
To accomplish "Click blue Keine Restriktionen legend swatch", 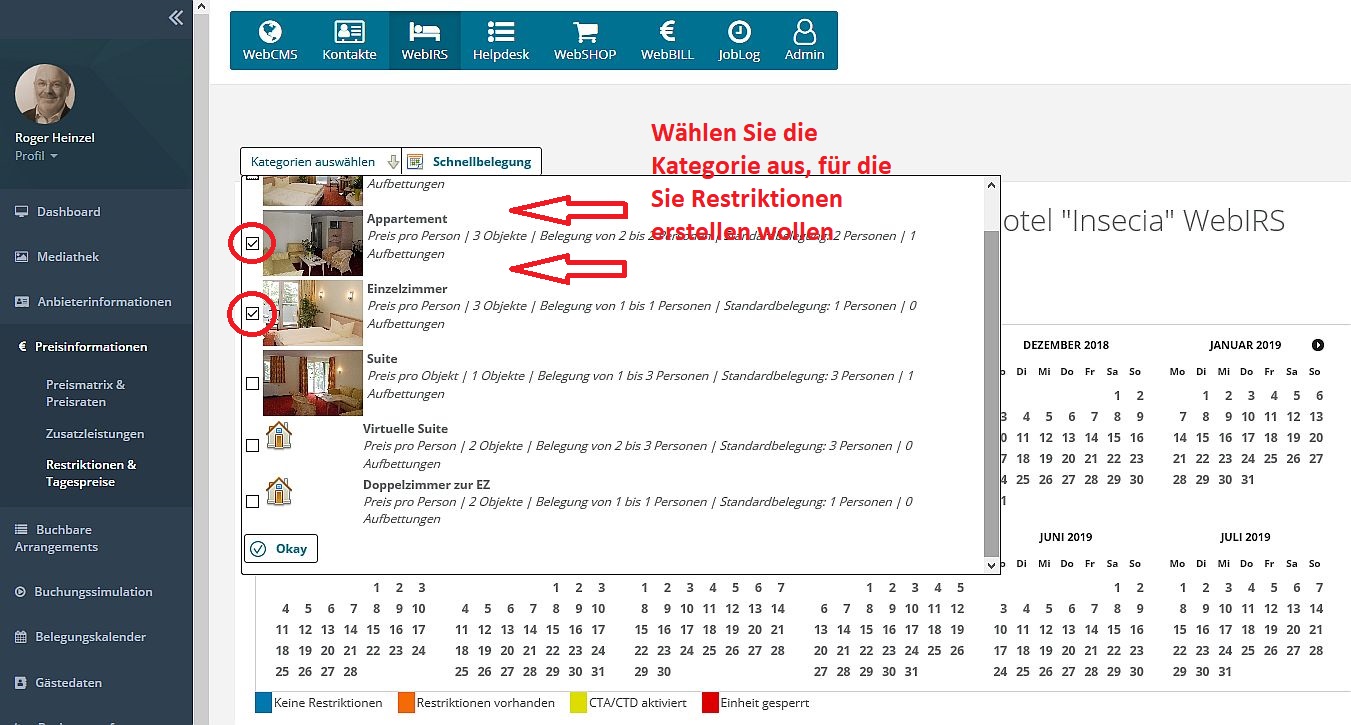I will pos(263,702).
